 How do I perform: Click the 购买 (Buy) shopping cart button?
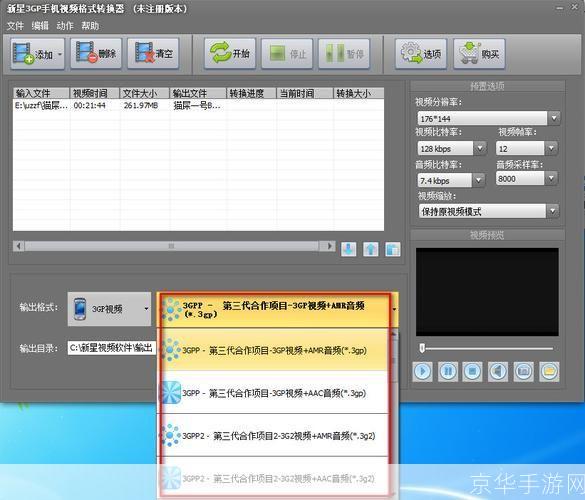click(479, 54)
